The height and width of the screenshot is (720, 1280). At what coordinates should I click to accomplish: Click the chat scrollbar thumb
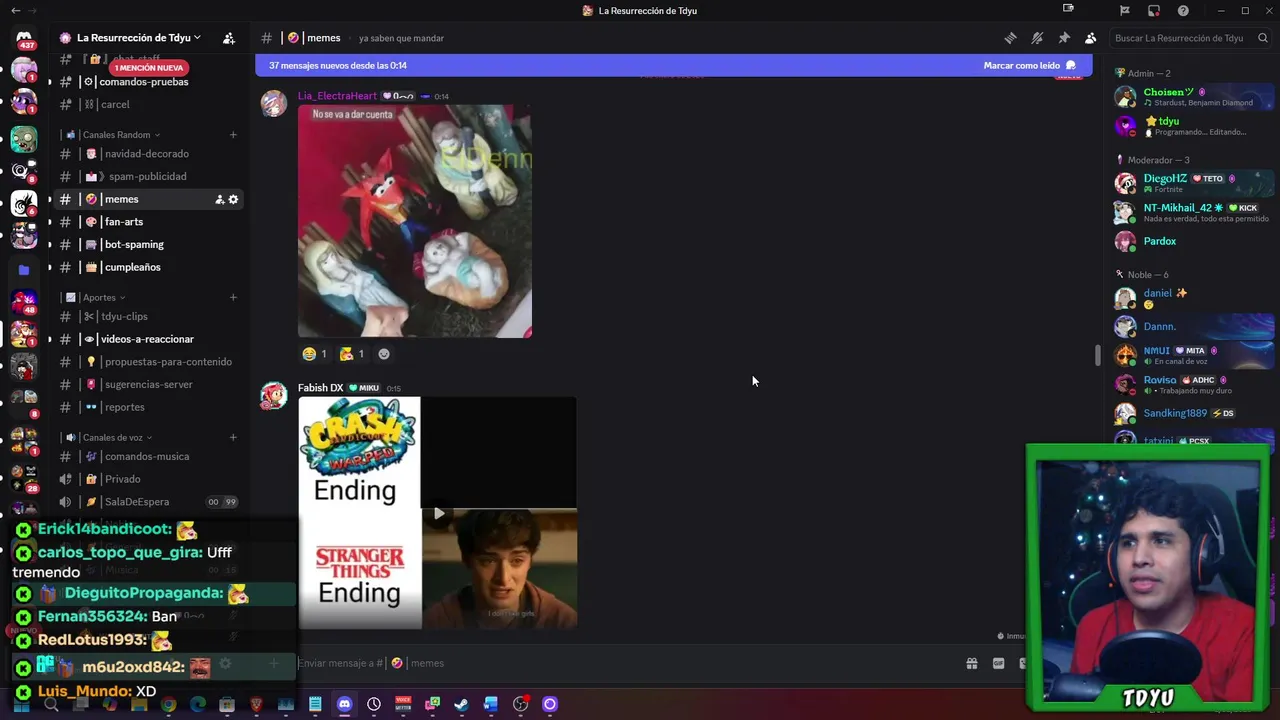point(1097,355)
